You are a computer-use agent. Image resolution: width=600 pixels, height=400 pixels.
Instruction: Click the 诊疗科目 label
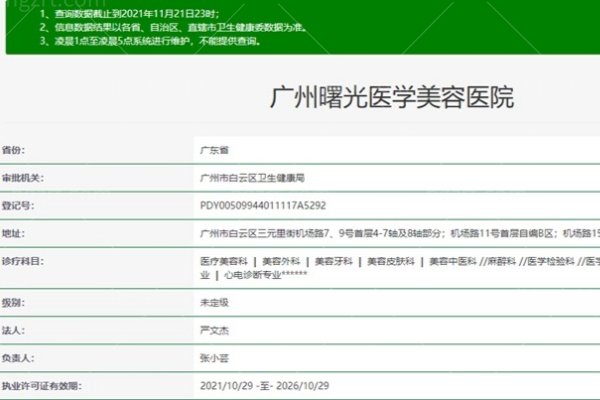(23, 261)
